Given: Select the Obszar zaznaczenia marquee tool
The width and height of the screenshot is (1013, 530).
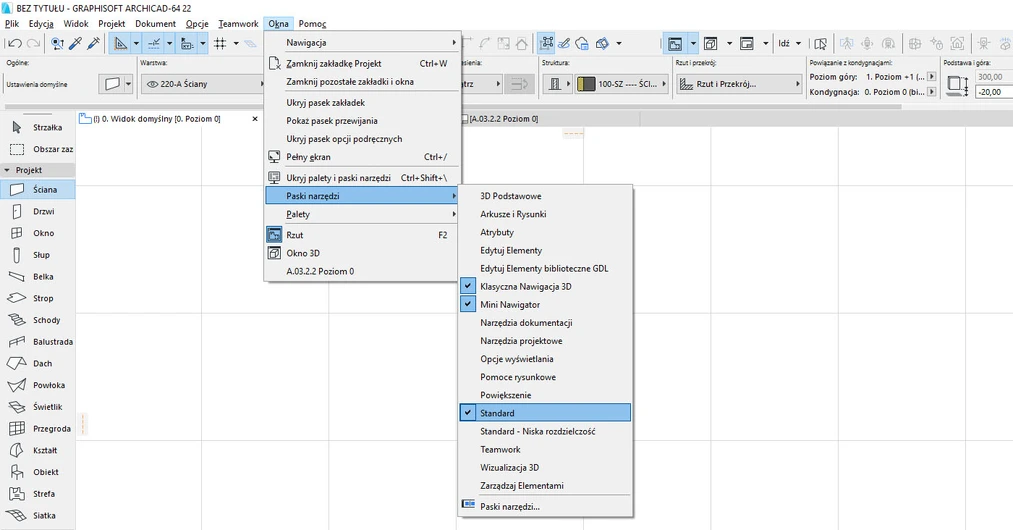Looking at the screenshot, I should (x=37, y=149).
